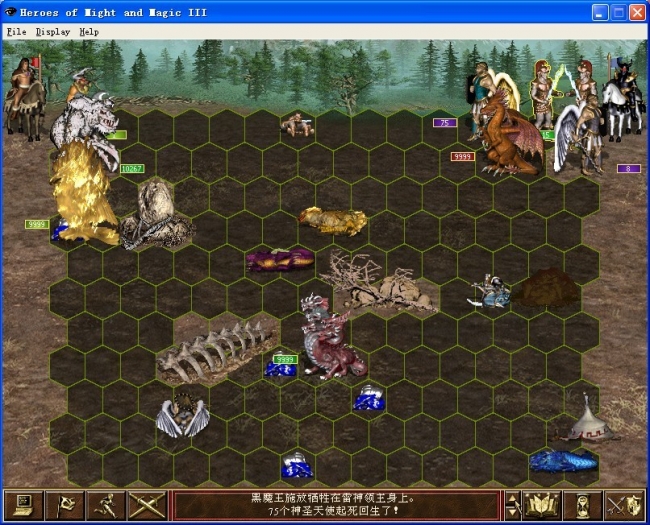Click the azure blue dragon corpse

coord(563,461)
